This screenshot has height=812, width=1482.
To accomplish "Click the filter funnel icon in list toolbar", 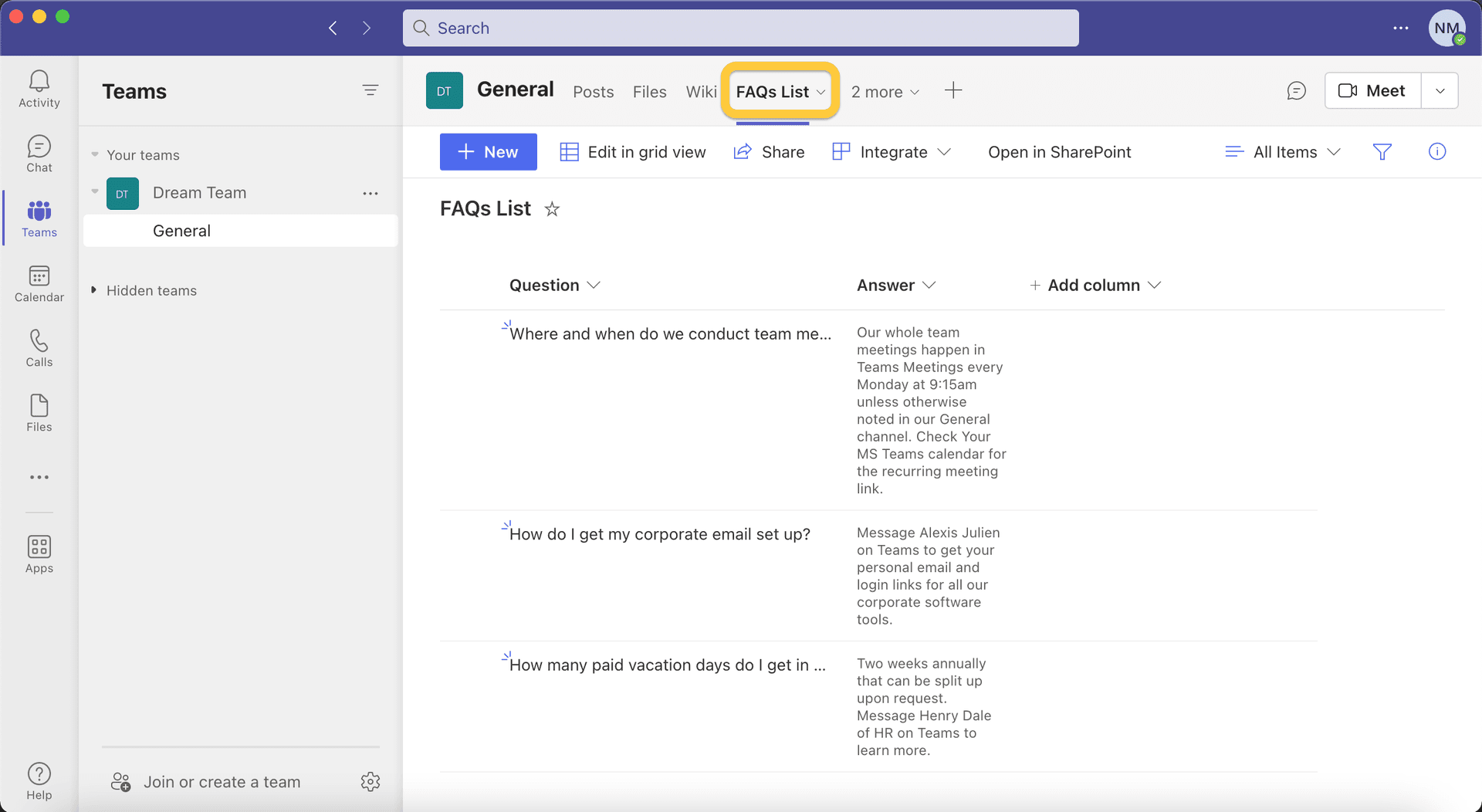I will coord(1382,152).
